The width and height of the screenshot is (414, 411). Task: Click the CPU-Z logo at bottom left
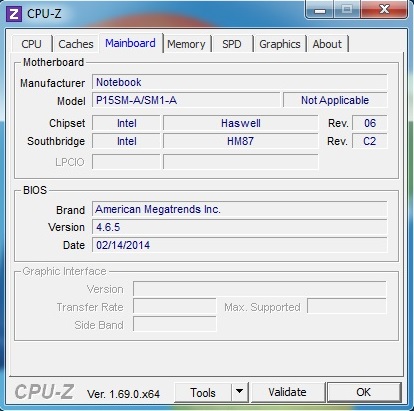(44, 392)
